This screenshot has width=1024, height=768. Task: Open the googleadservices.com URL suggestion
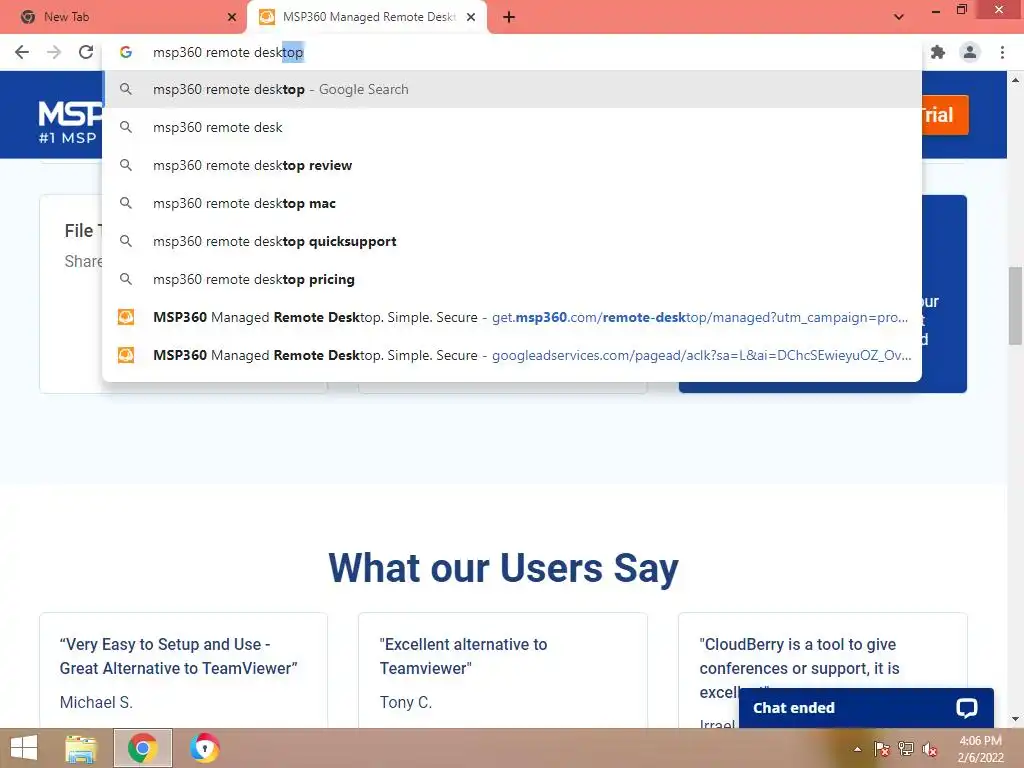(512, 355)
